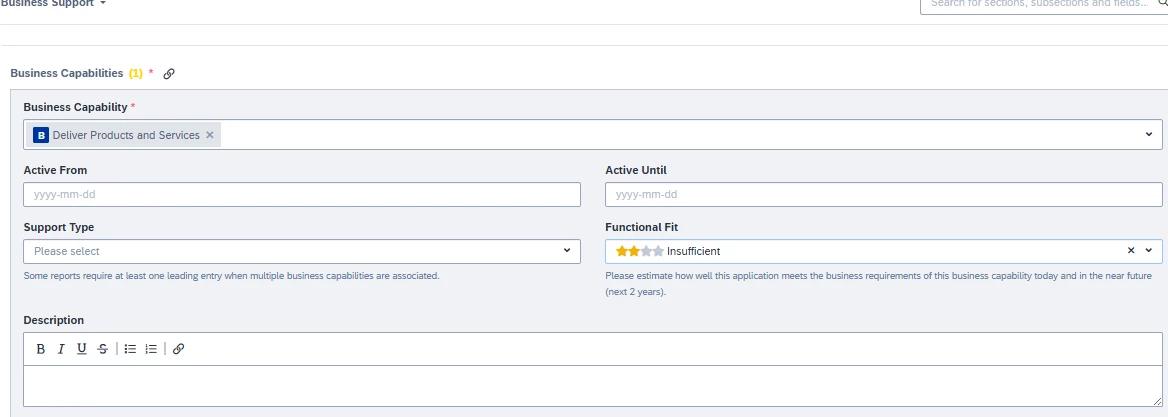Click link icon beside Business Capabilities heading
This screenshot has height=417, width=1168.
(169, 73)
